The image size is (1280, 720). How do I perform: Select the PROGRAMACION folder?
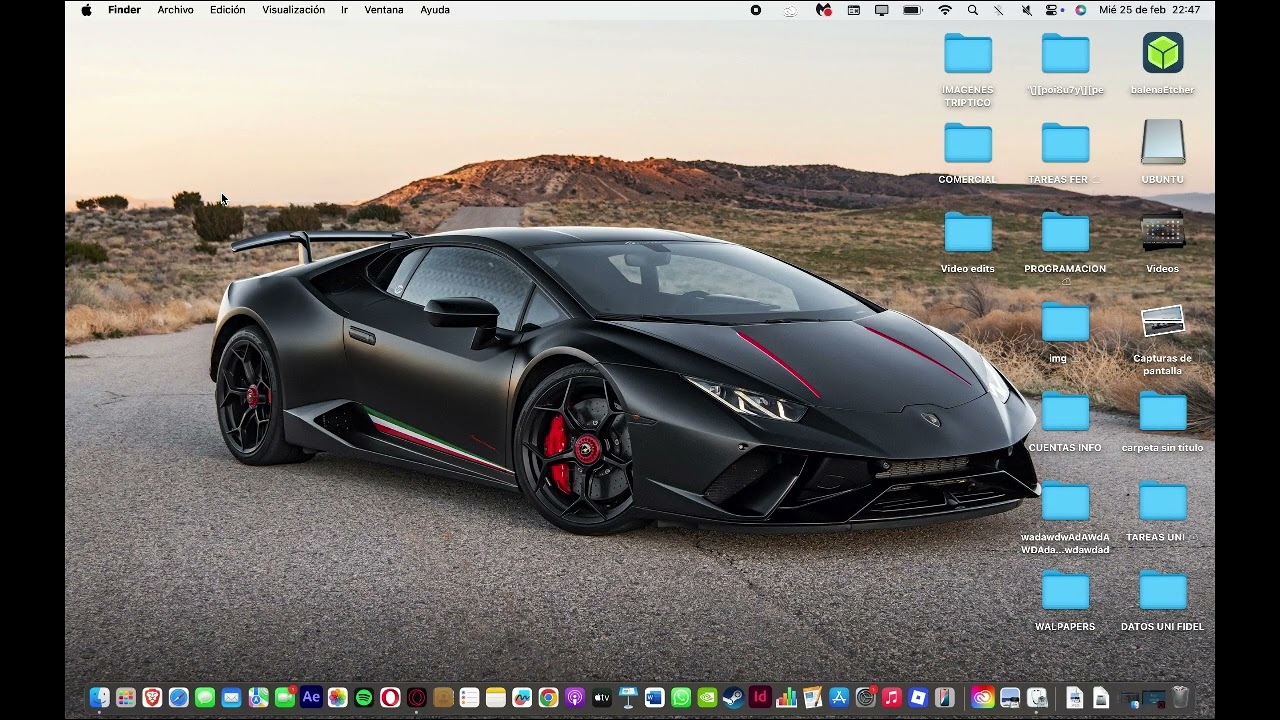pyautogui.click(x=1065, y=243)
